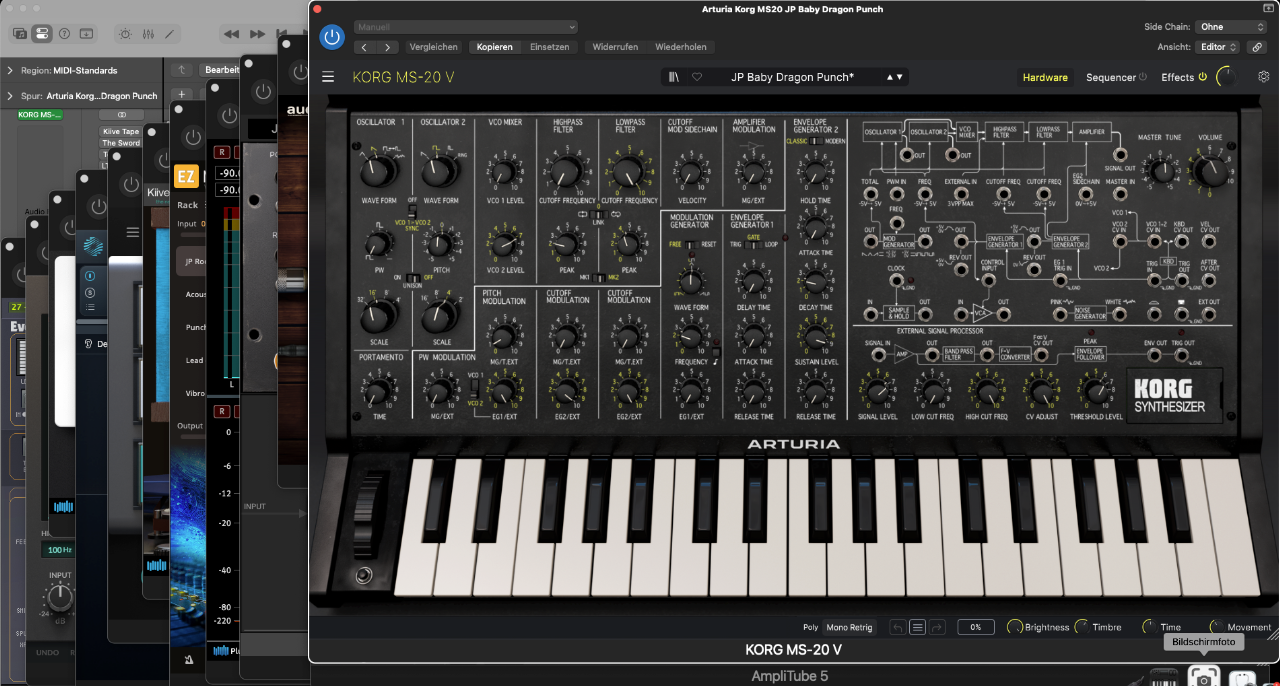1280x686 pixels.
Task: Open Logic's smart controls dial icon
Action: [125, 33]
